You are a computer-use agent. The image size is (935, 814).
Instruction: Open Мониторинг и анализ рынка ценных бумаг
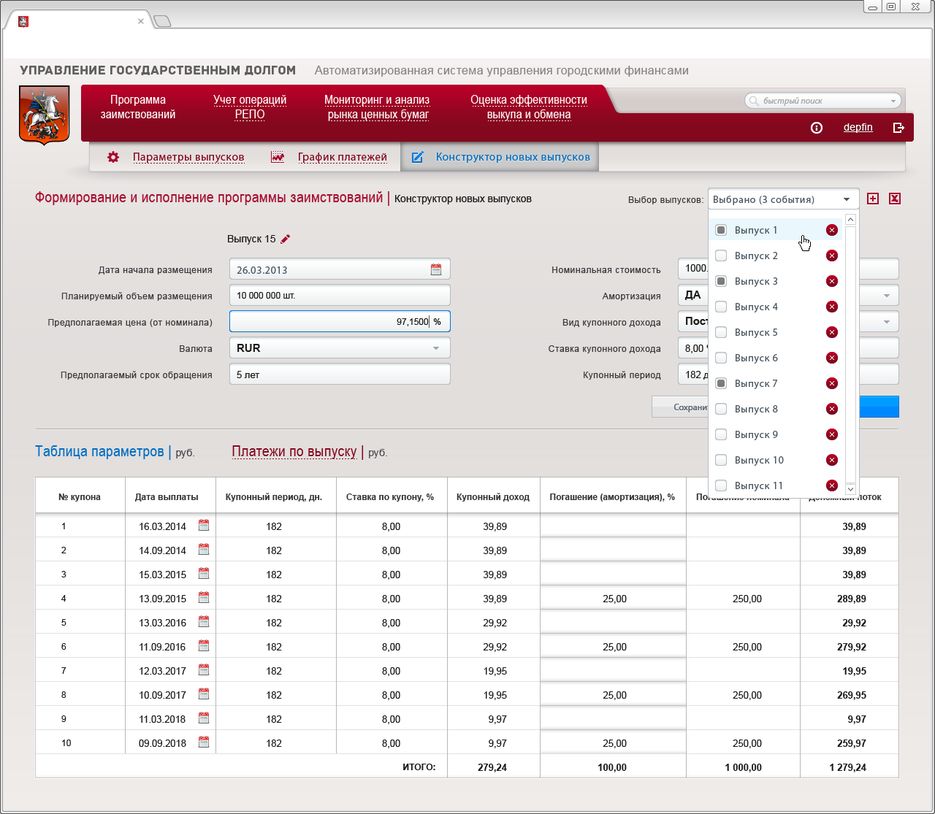coord(377,107)
